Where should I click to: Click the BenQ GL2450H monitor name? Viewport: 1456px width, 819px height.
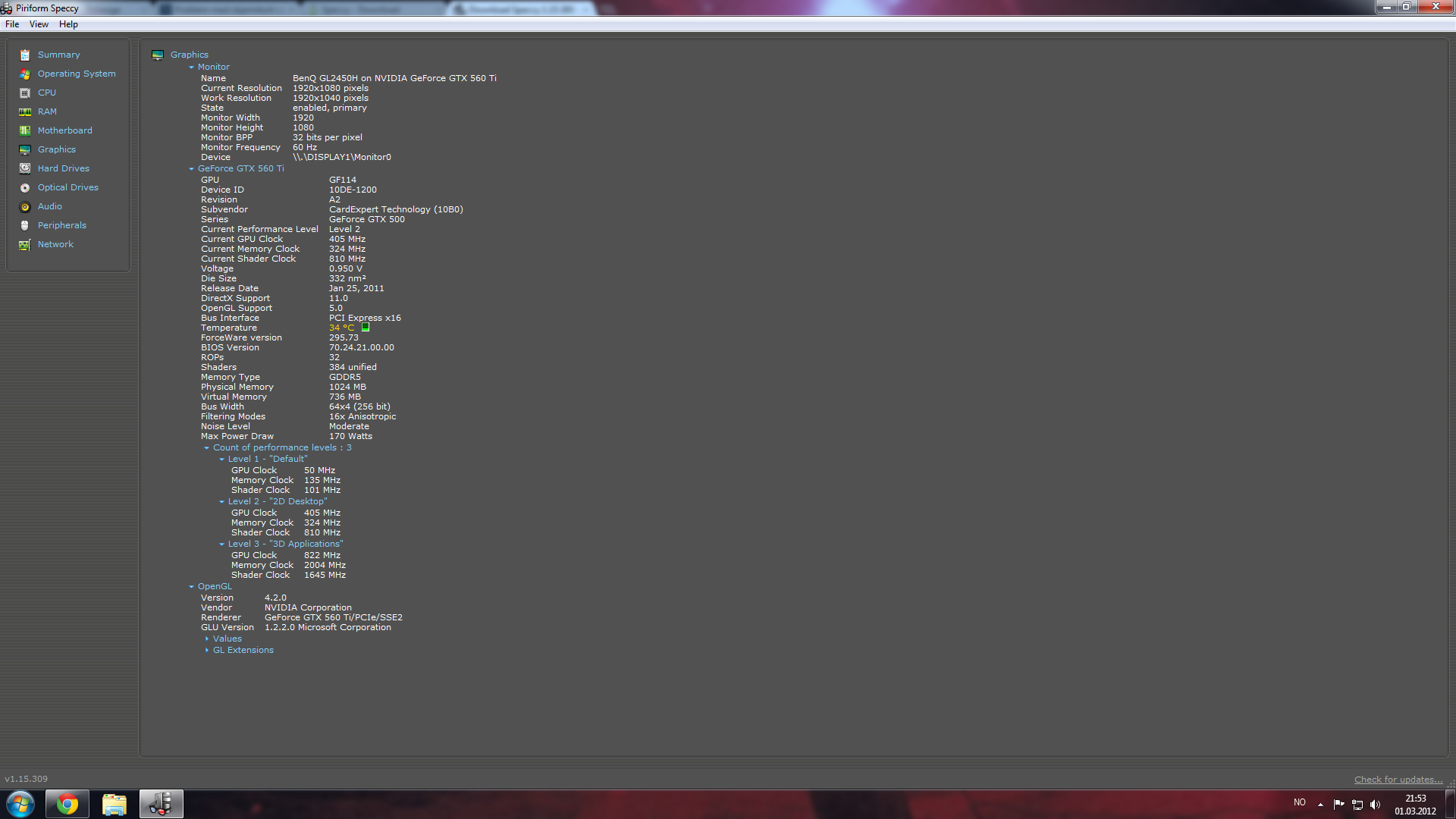[394, 78]
